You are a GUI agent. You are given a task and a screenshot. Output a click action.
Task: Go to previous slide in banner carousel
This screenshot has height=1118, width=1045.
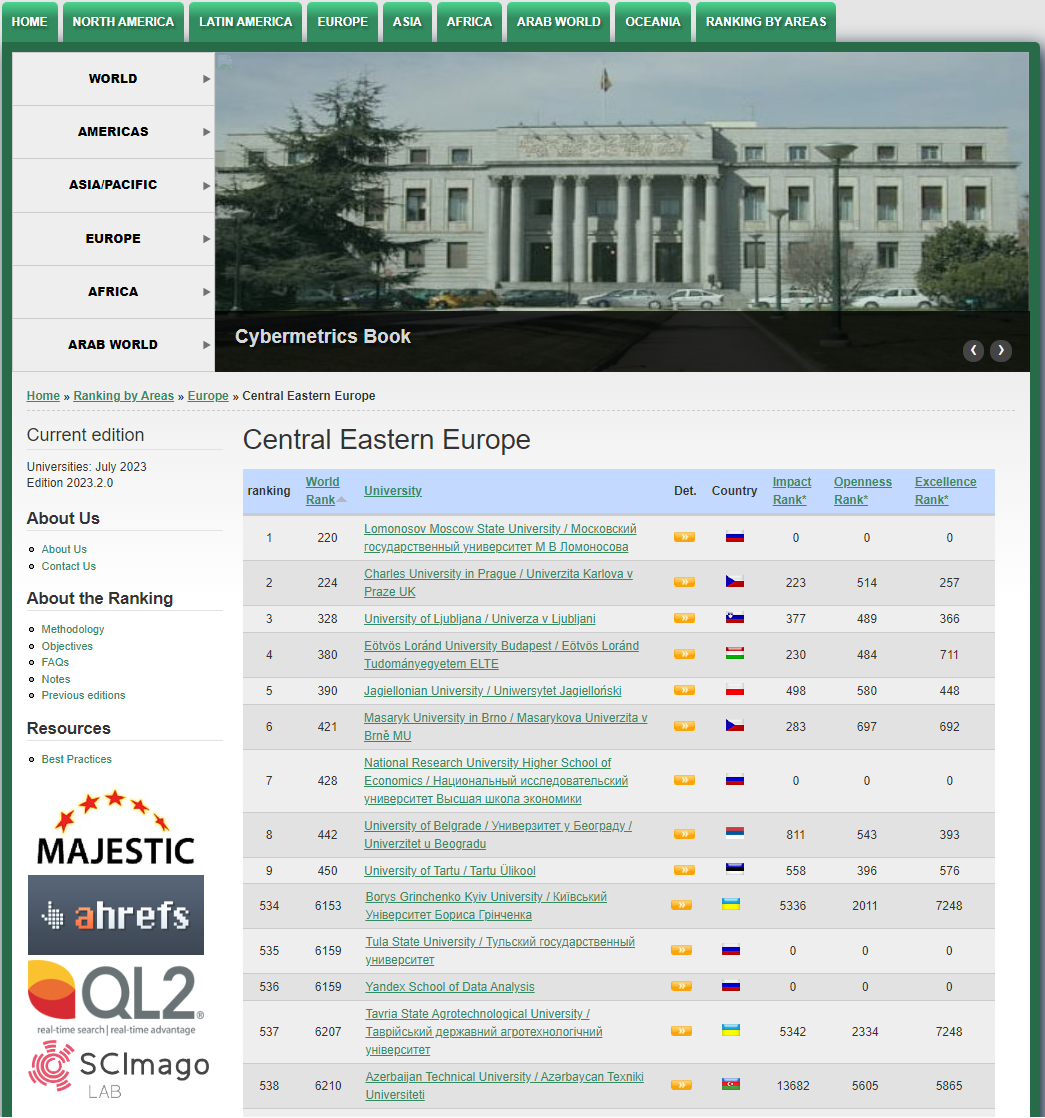pos(973,350)
